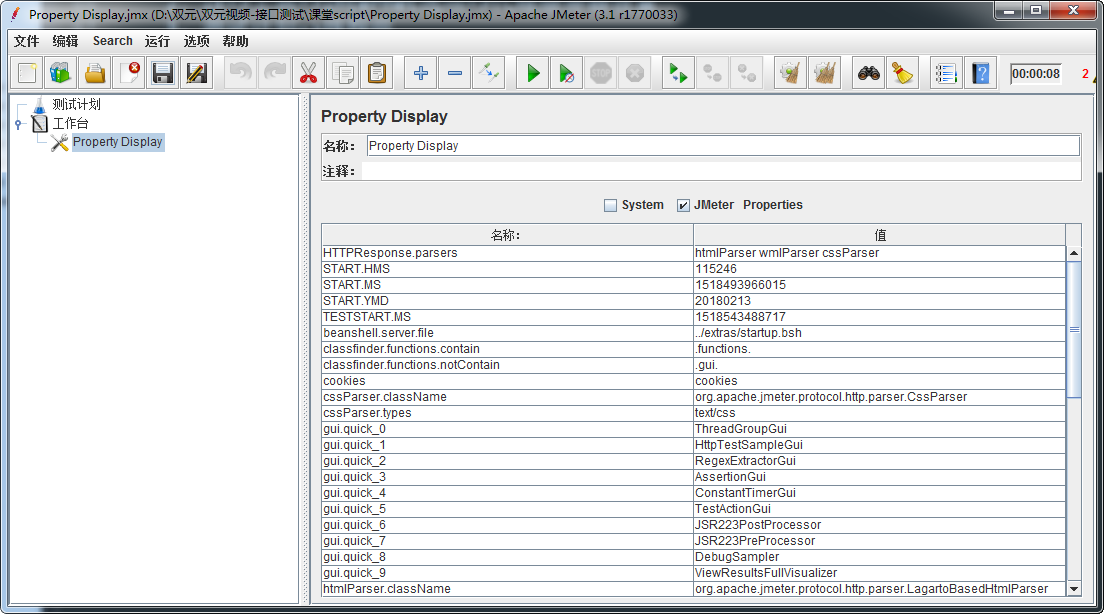Click the .gui. value cell
The height and width of the screenshot is (614, 1104).
879,365
